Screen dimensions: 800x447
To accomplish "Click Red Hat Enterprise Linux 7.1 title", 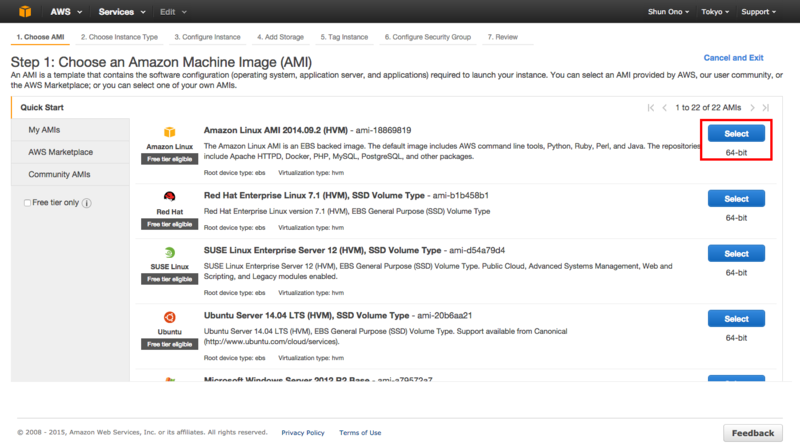I will (314, 195).
